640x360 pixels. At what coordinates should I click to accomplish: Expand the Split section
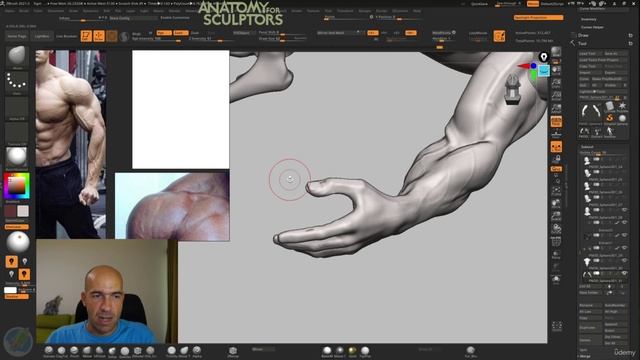(583, 350)
